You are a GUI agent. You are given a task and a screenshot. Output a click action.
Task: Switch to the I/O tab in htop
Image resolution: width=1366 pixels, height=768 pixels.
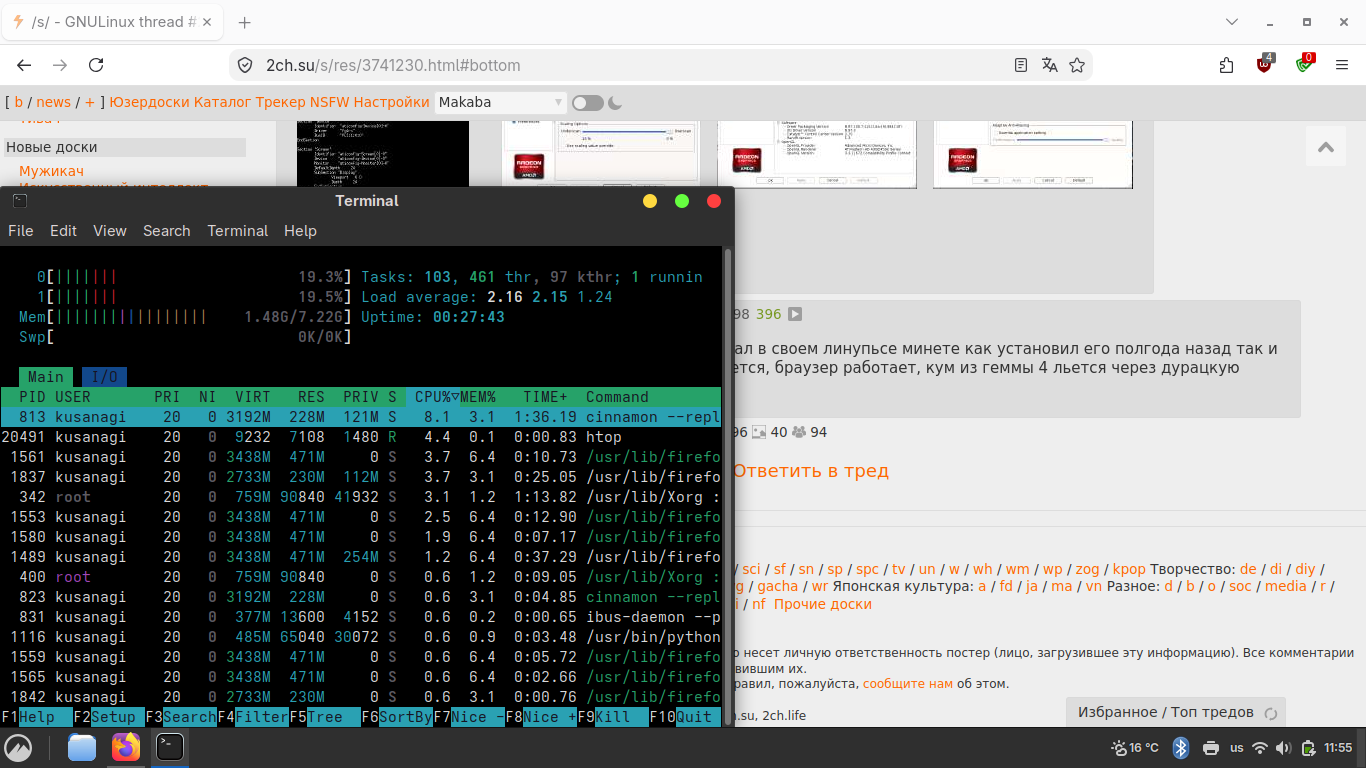pyautogui.click(x=104, y=377)
